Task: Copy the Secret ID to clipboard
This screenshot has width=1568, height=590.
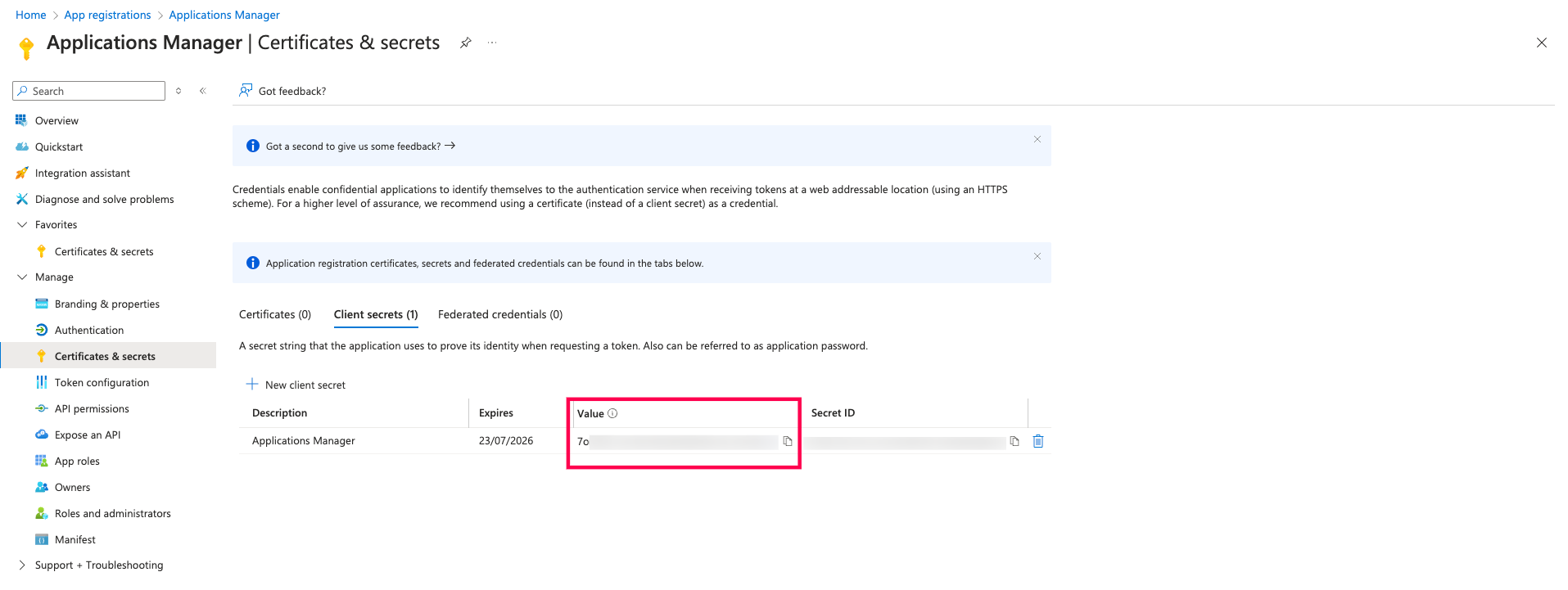Action: [x=1014, y=441]
